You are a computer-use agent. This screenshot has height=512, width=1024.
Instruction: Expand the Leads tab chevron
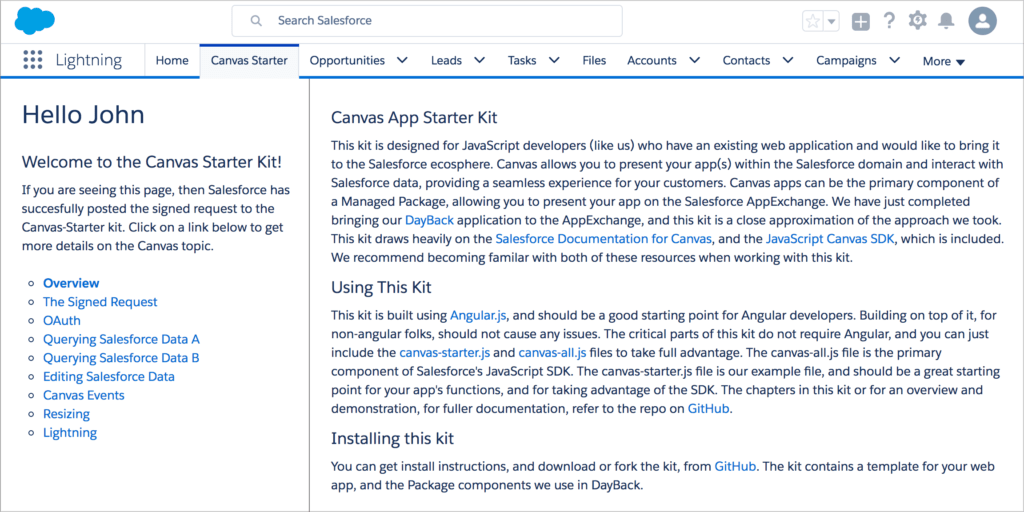[479, 60]
